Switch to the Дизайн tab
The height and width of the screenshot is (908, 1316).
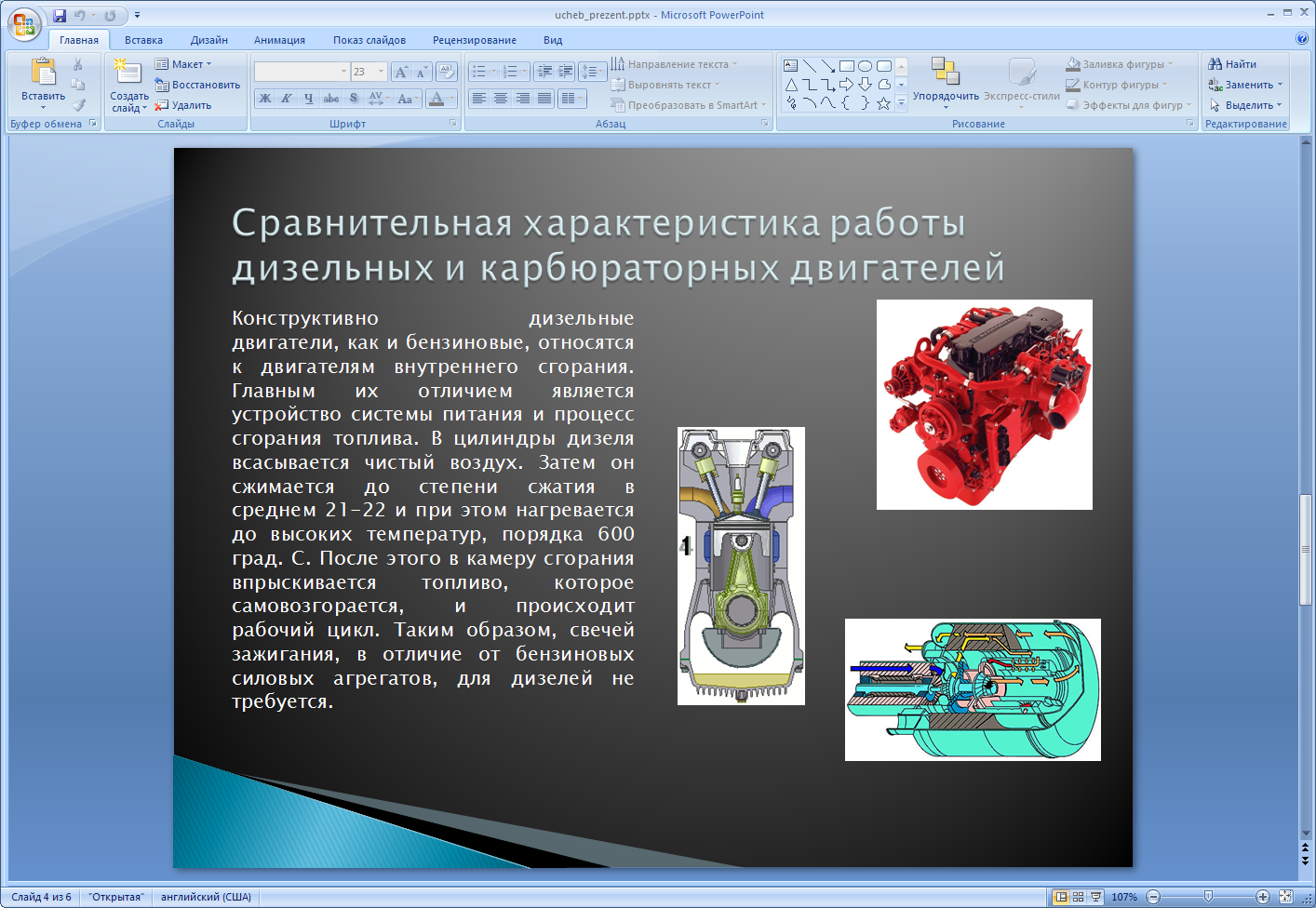pyautogui.click(x=209, y=40)
